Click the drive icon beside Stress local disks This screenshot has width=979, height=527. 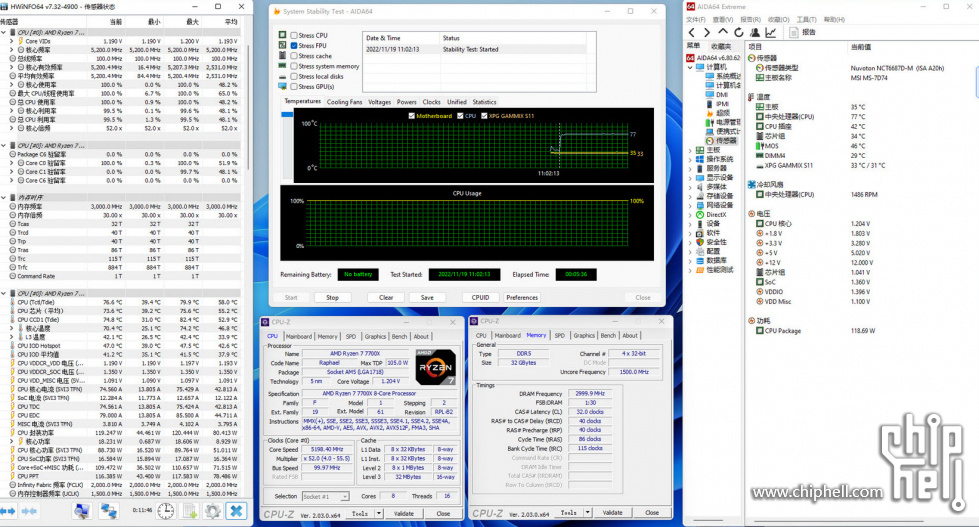pos(283,76)
